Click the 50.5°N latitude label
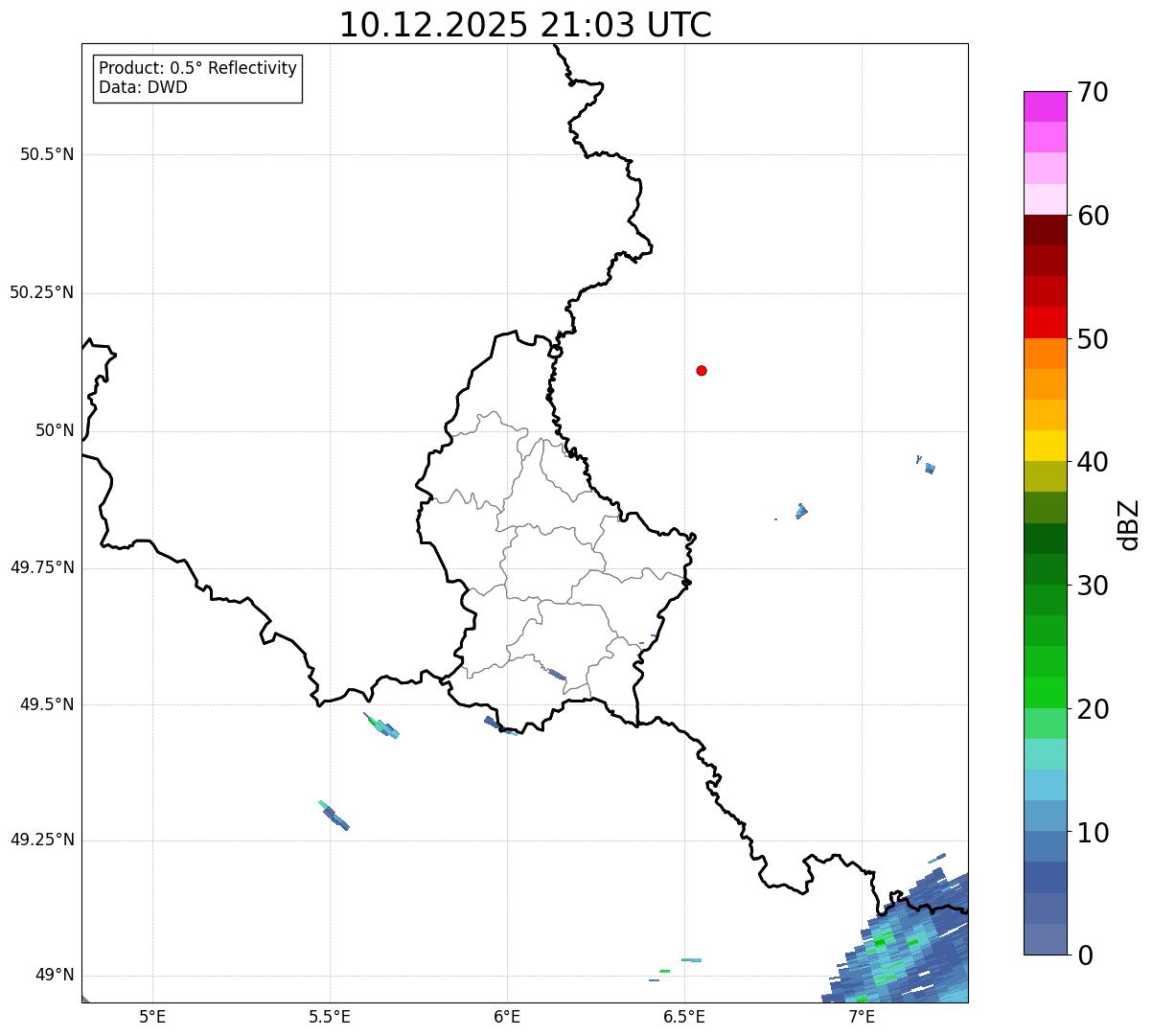 pos(47,154)
